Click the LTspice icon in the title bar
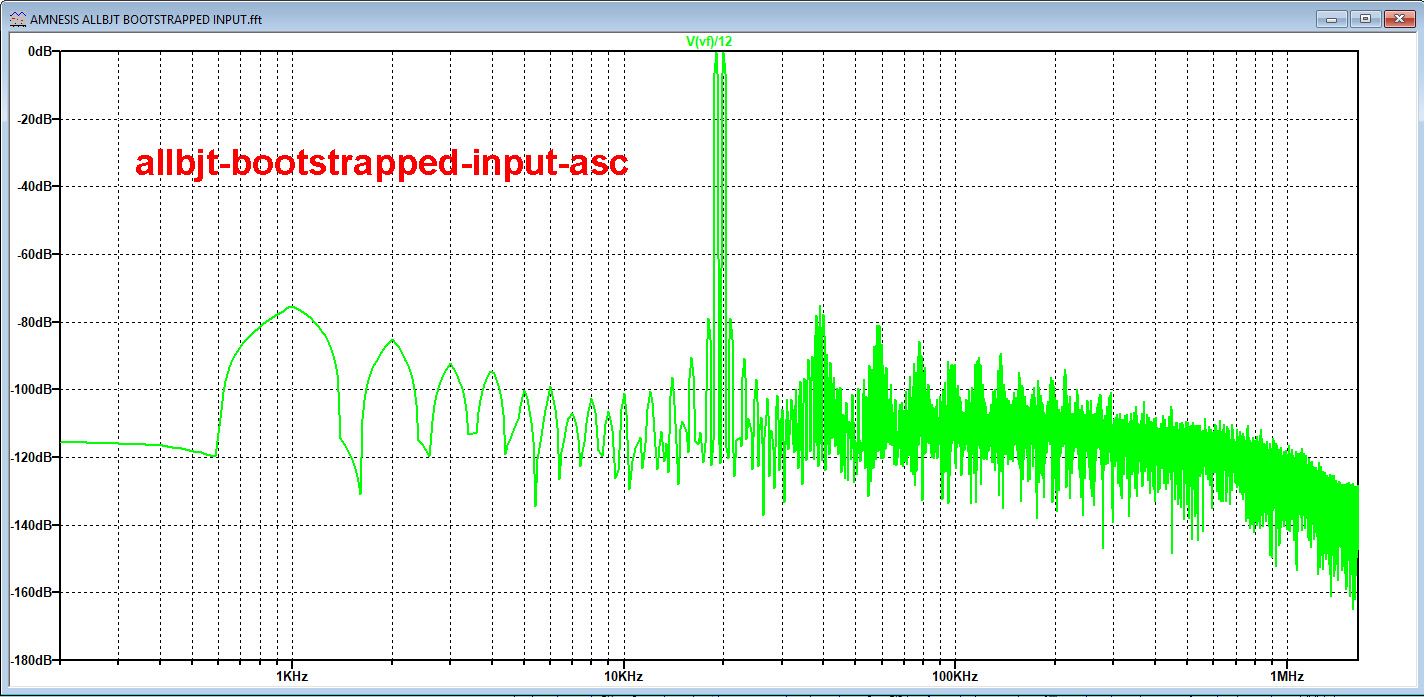 pos(16,18)
